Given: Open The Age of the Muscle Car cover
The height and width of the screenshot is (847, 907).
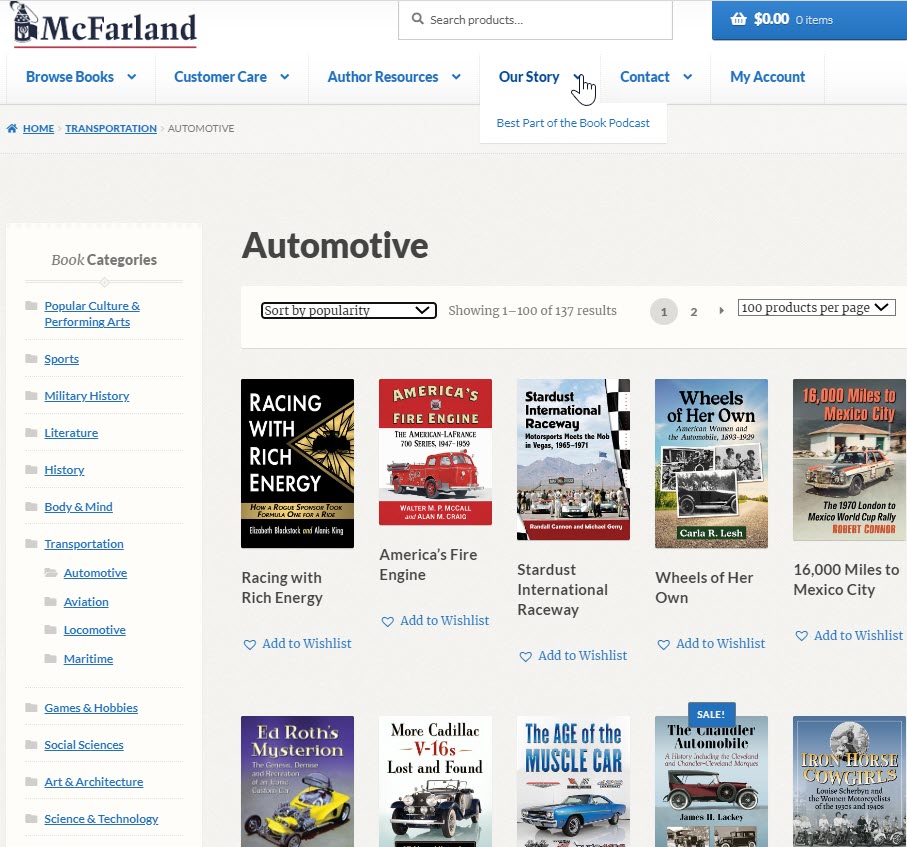Looking at the screenshot, I should click(573, 782).
